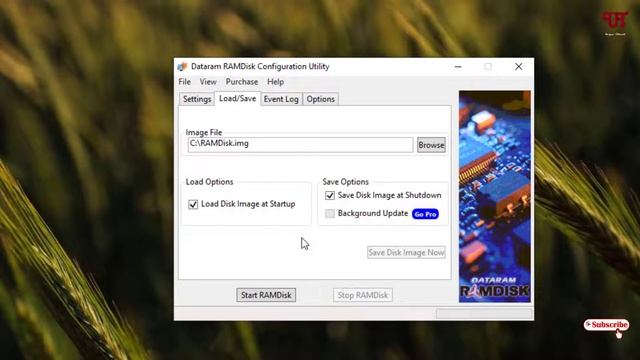Click the Go Pro badge
Viewport: 640px width, 360px height.
coord(425,214)
